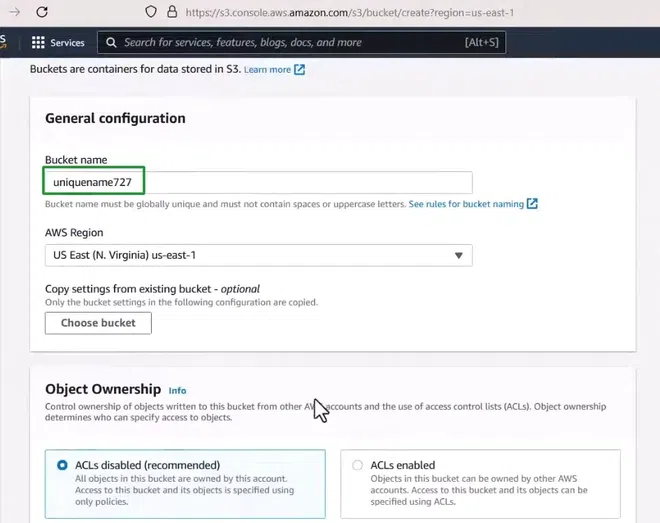The width and height of the screenshot is (660, 523).
Task: Open the Services menu label
Action: coord(67,42)
